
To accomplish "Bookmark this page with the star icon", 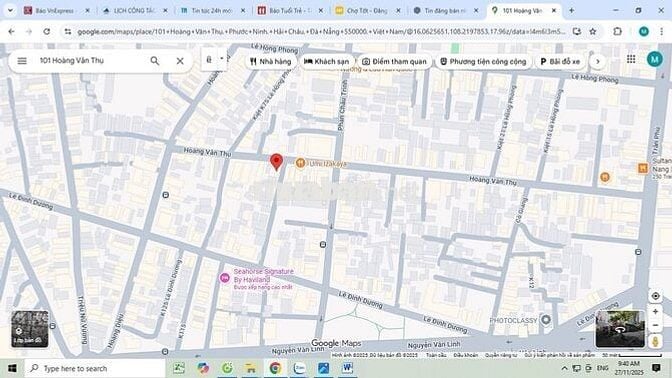I will point(593,31).
